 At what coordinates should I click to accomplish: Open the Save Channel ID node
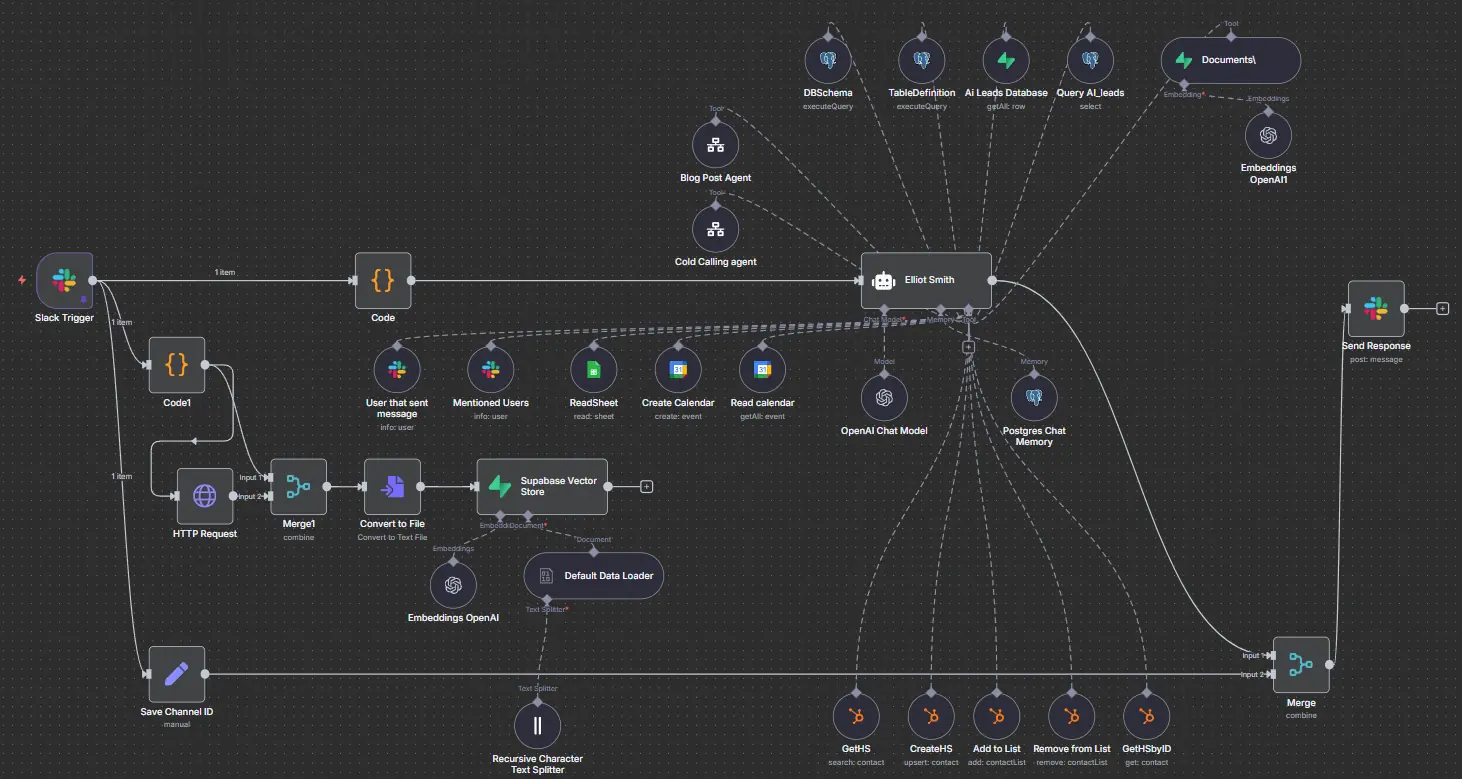[x=177, y=674]
